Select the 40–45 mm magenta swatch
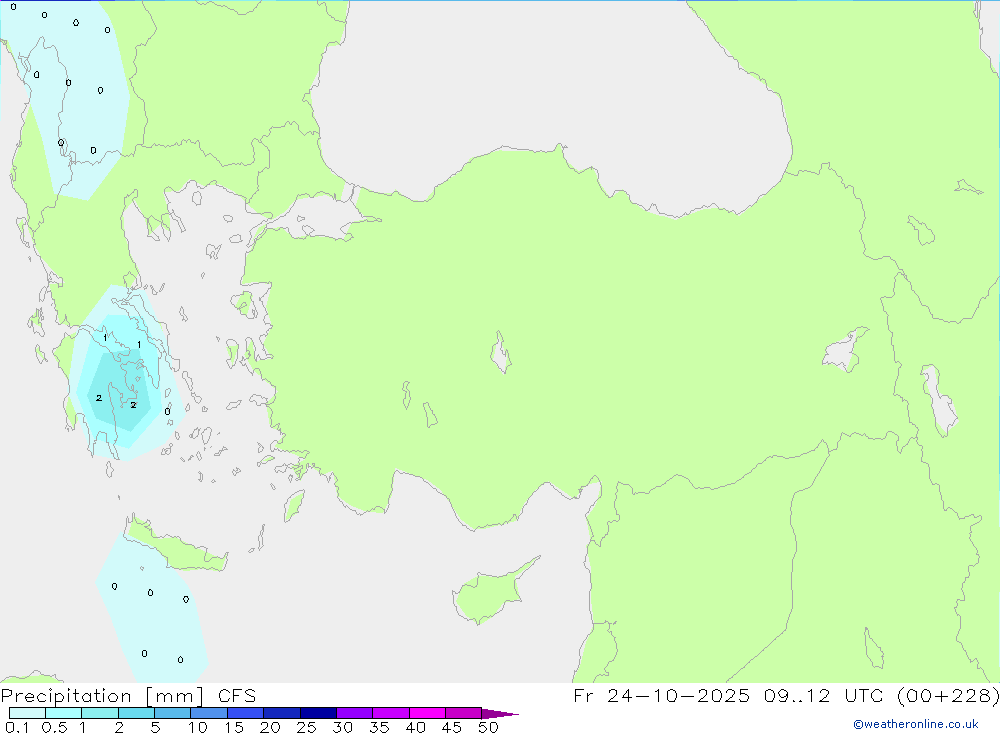1000x733 pixels. tap(427, 713)
